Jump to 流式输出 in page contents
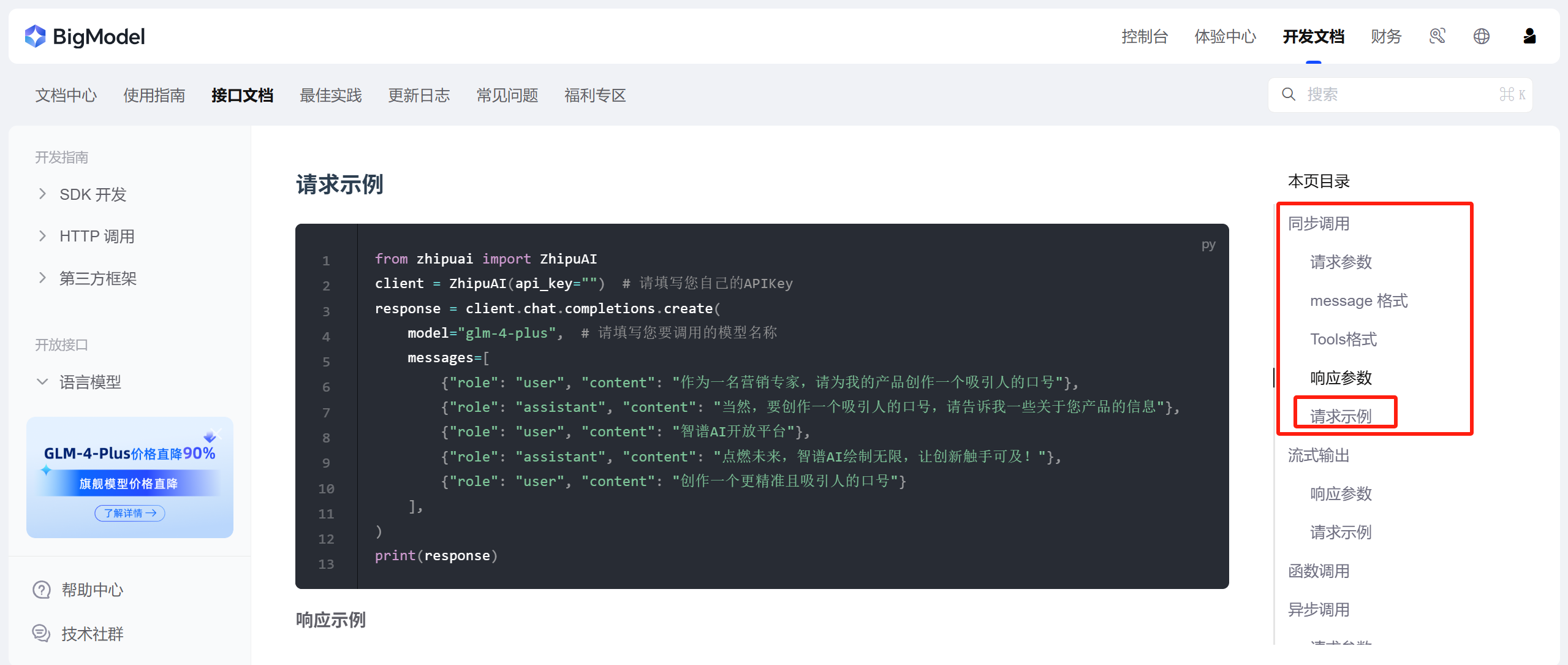Image resolution: width=1568 pixels, height=665 pixels. coord(1318,455)
